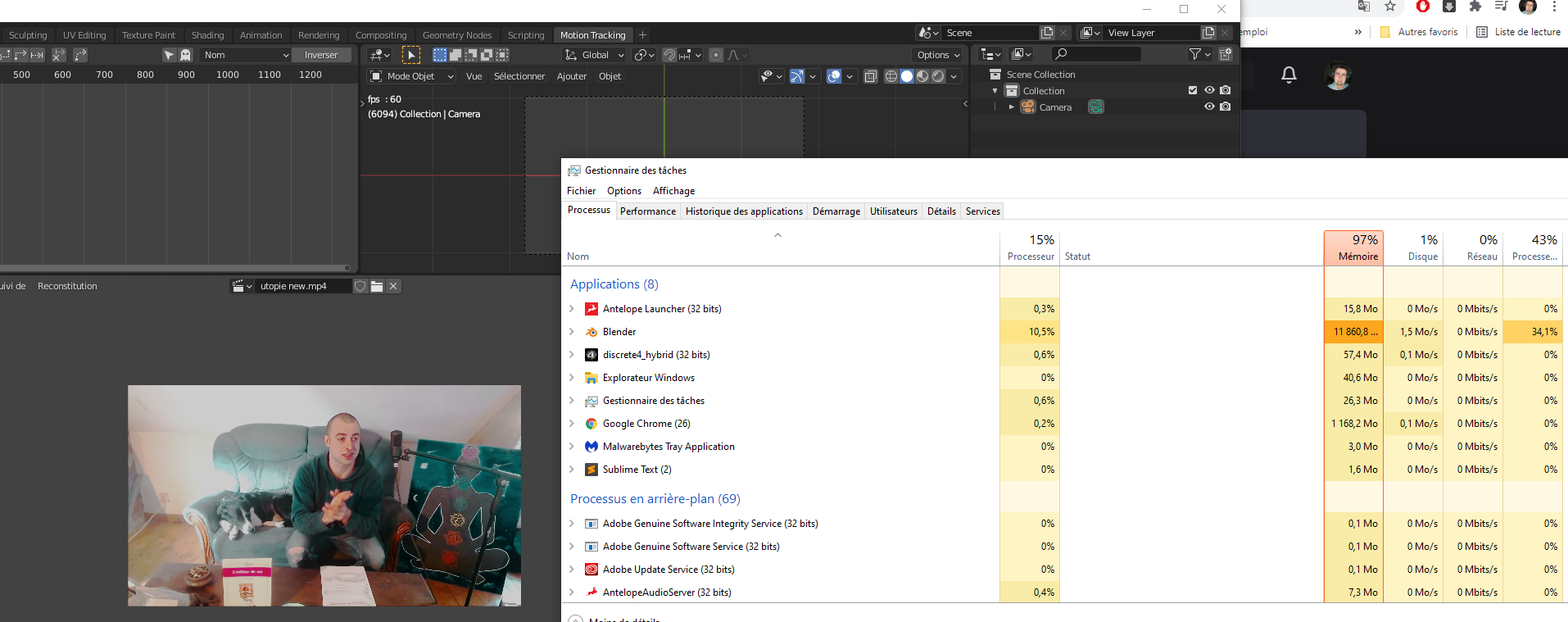
Task: Open Fichier menu in Task Manager
Action: click(581, 191)
